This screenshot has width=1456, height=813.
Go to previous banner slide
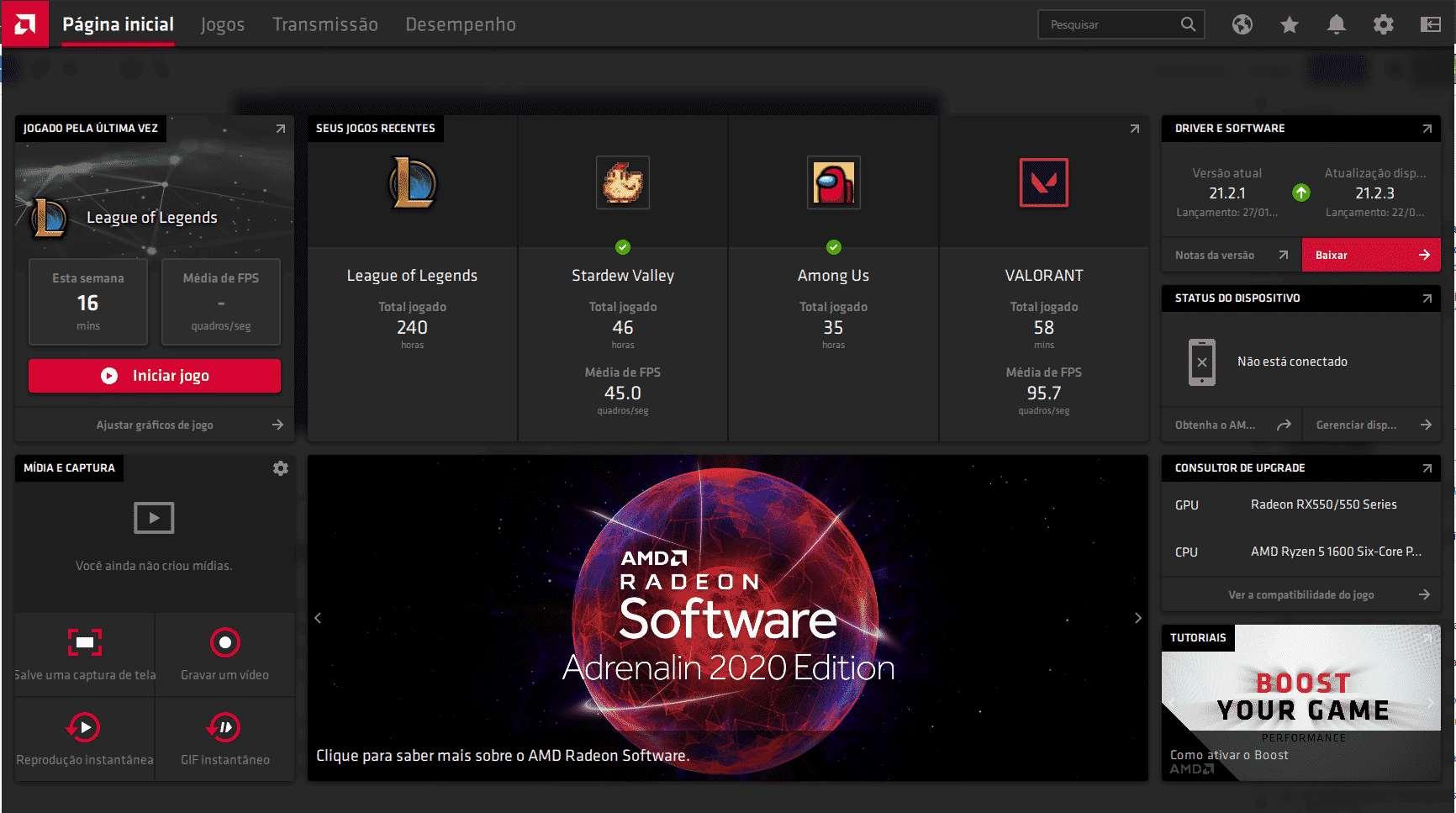point(318,618)
